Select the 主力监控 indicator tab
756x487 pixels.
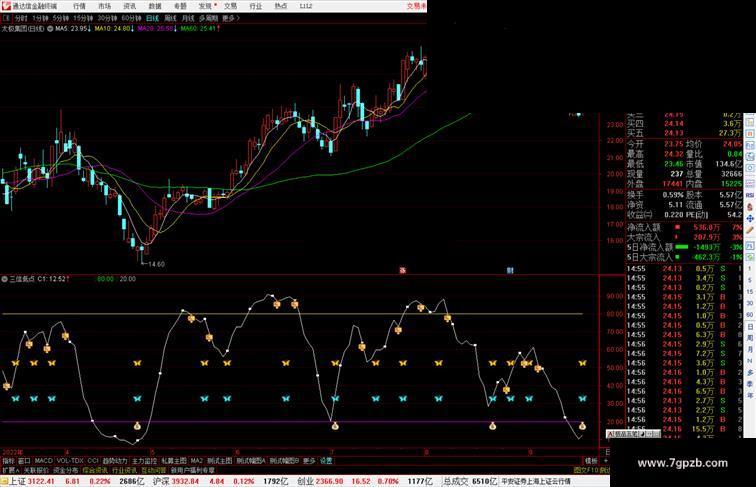(x=144, y=461)
